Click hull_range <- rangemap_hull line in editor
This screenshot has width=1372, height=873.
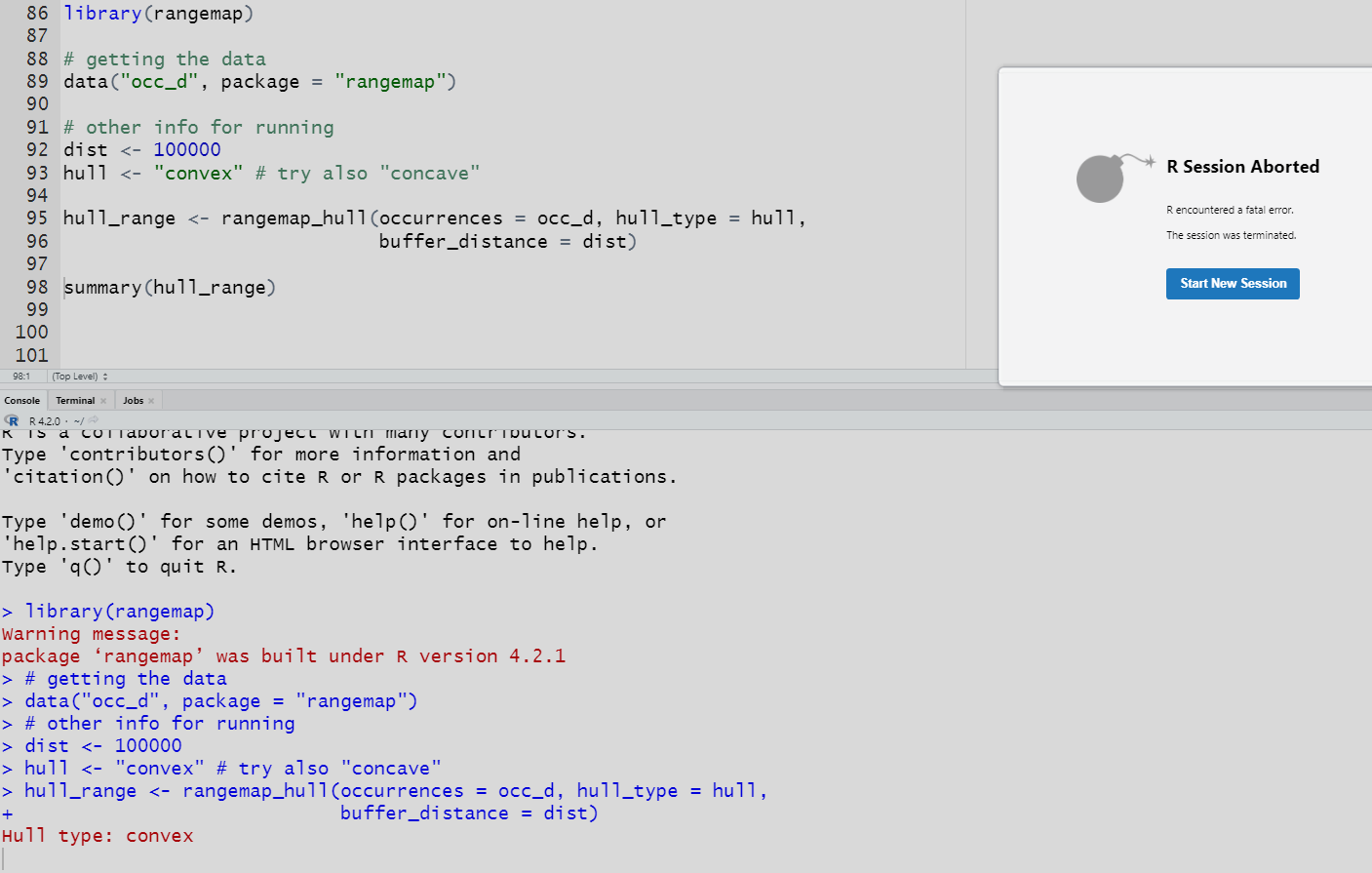434,218
